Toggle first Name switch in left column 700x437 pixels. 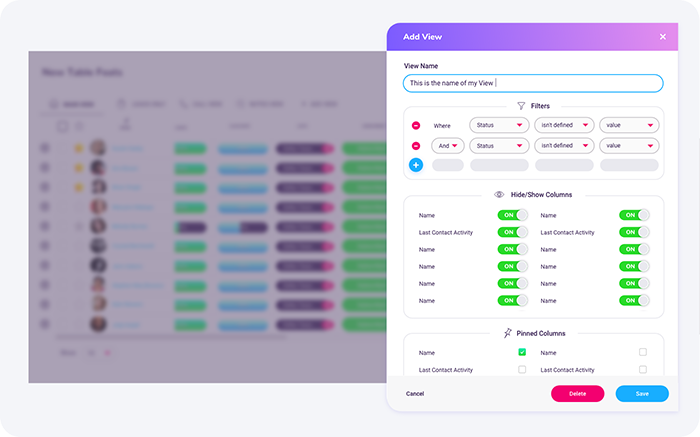[512, 215]
